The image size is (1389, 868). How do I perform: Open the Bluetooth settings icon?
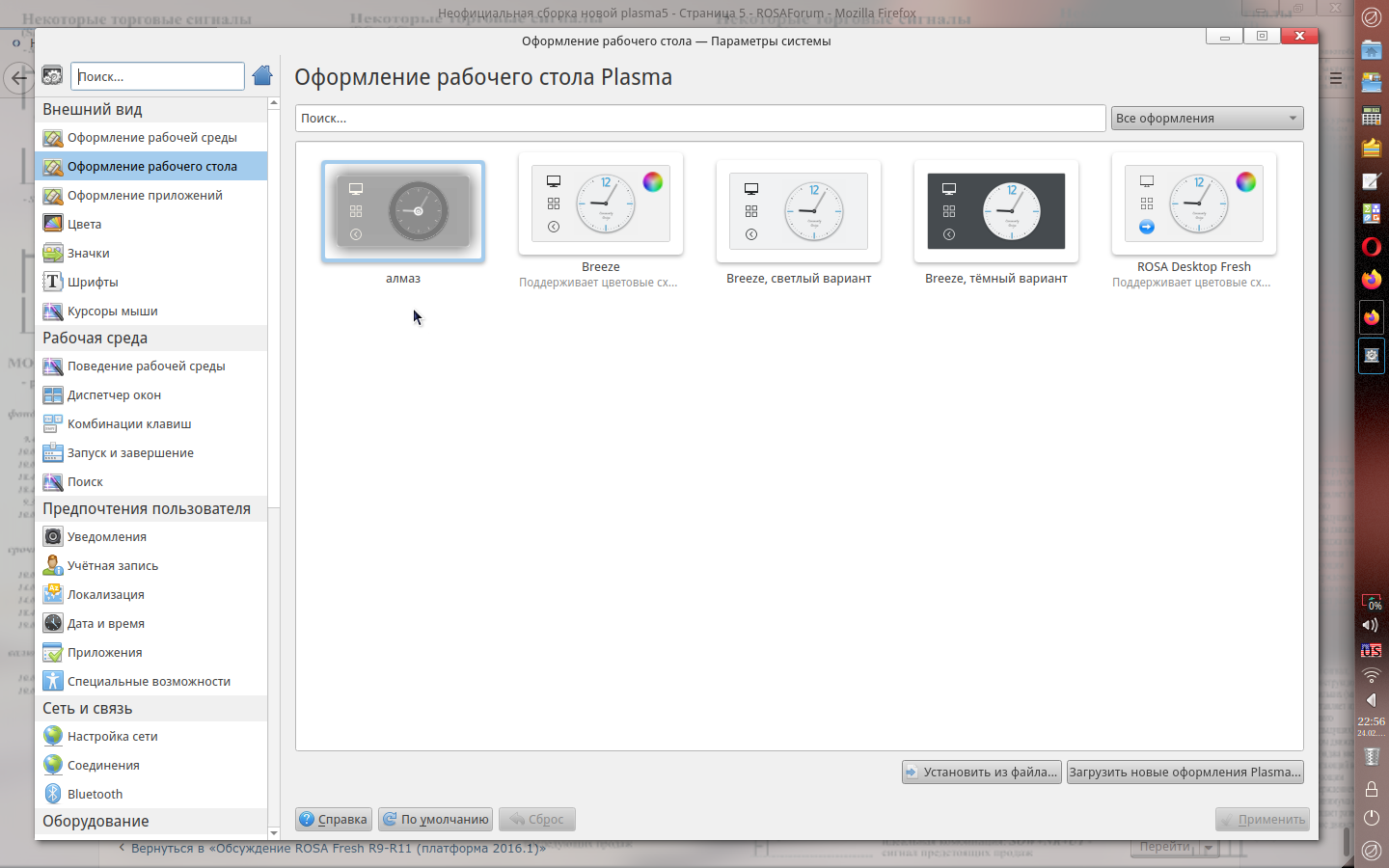pyautogui.click(x=53, y=794)
